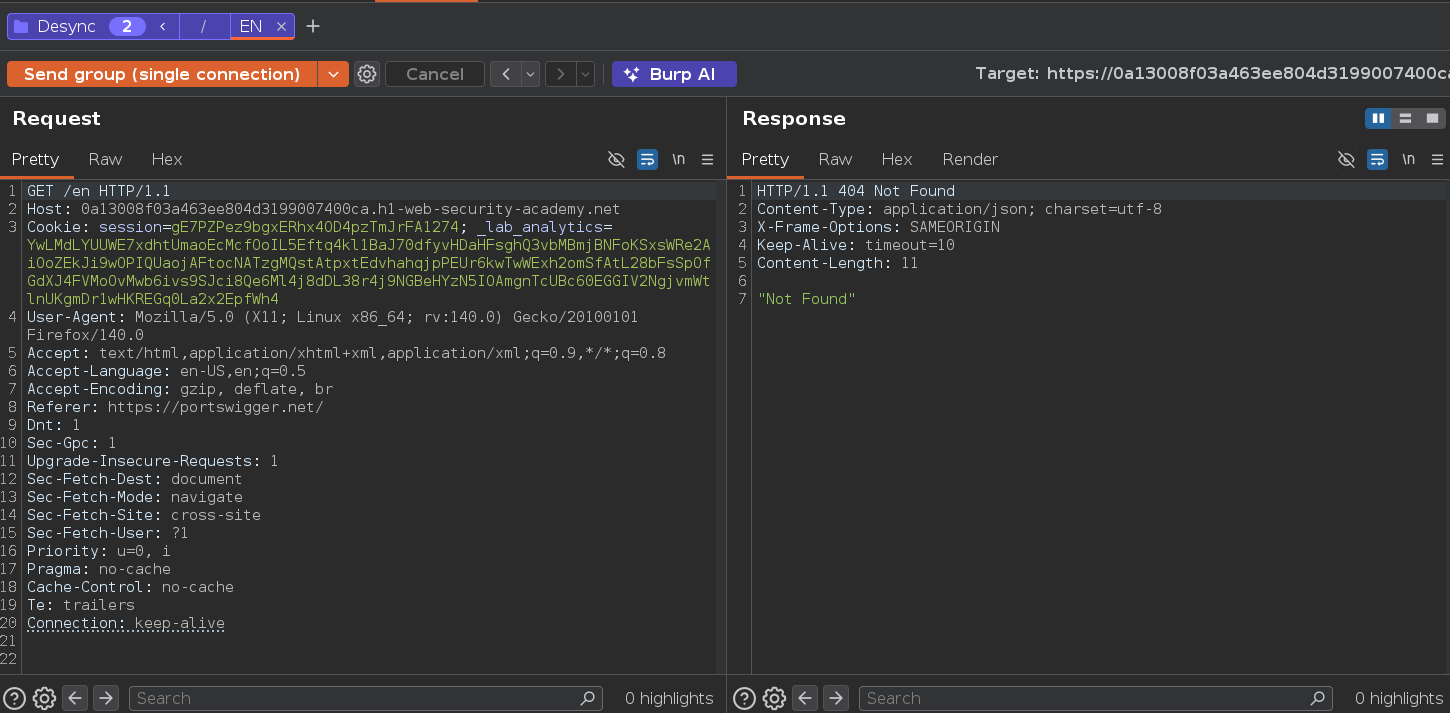This screenshot has height=713, width=1450.
Task: Switch Request view to Raw tab
Action: (105, 159)
